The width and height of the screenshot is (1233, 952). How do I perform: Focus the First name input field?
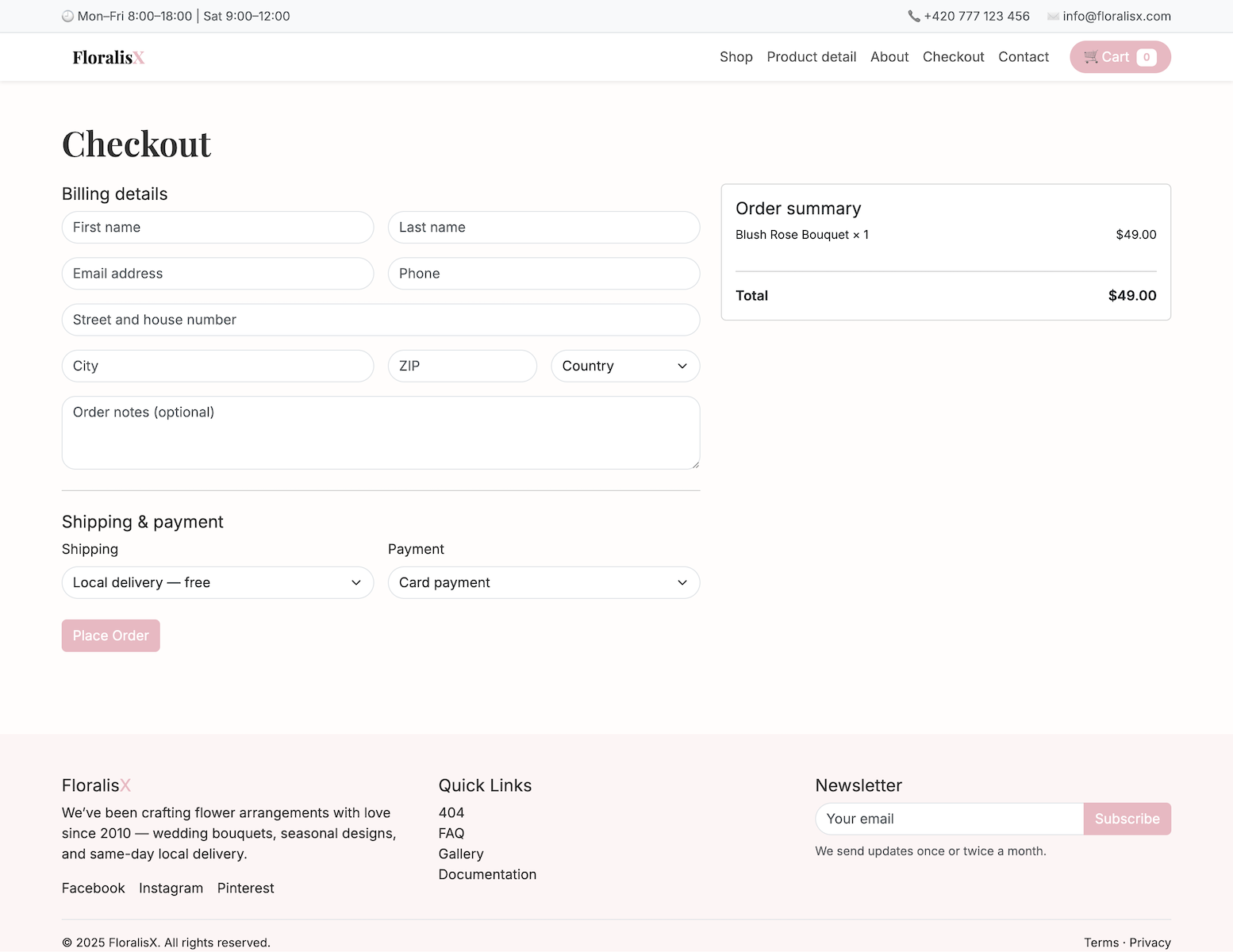(x=217, y=227)
